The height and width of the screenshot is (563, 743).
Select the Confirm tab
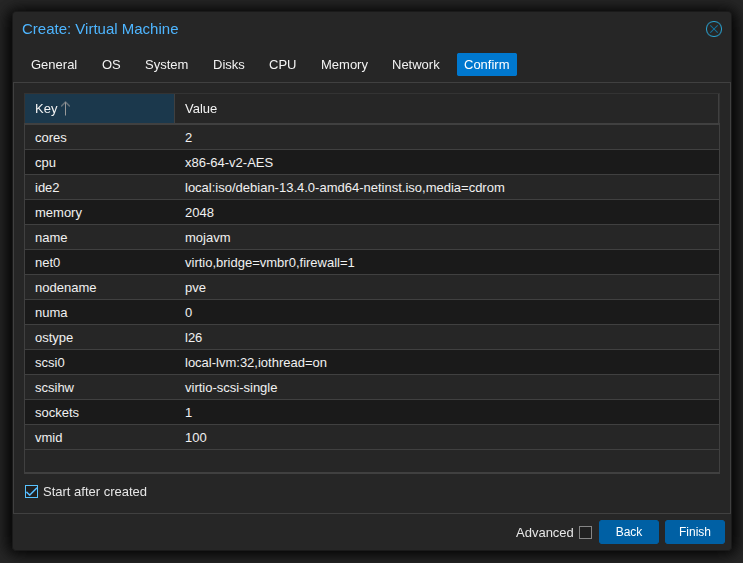pyautogui.click(x=486, y=65)
